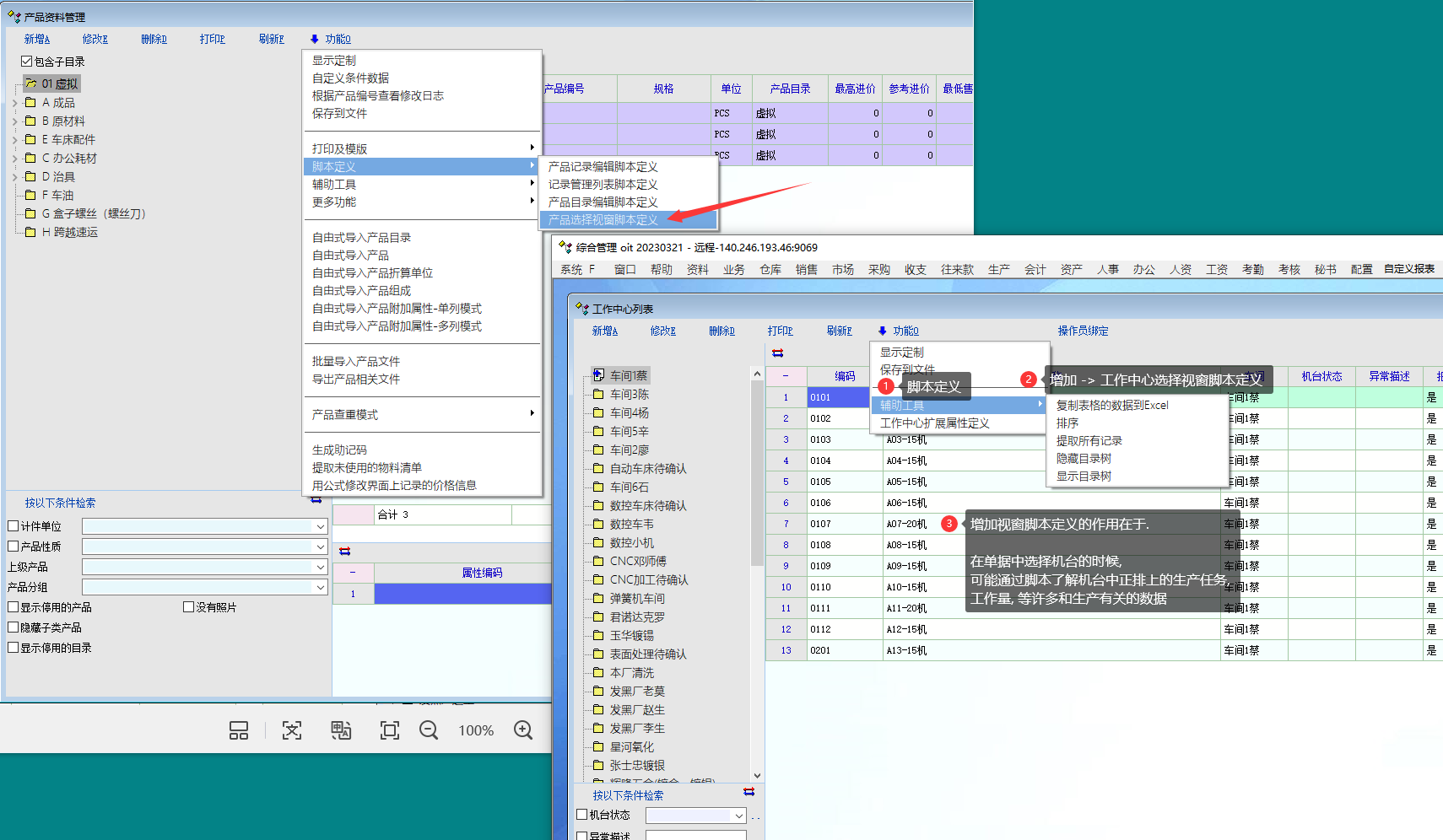
Task: Click the image translate icon
Action: click(x=341, y=730)
